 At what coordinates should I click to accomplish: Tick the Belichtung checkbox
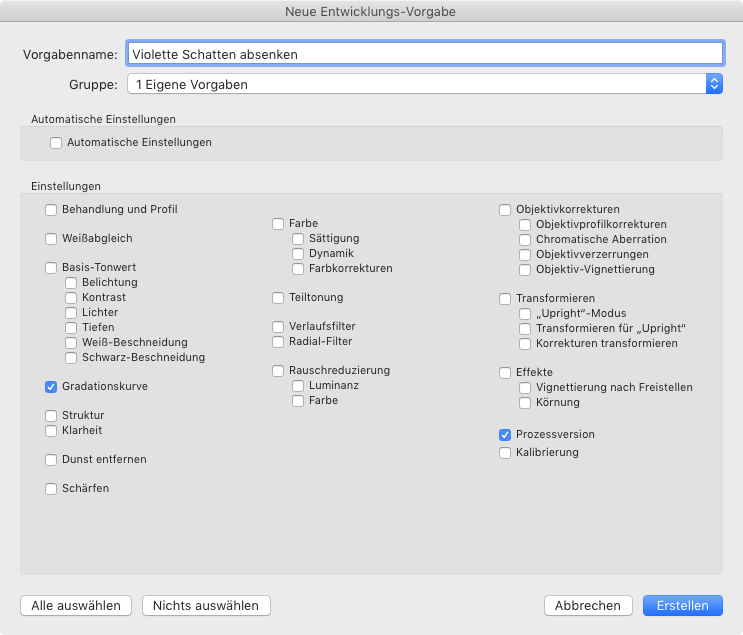pyautogui.click(x=71, y=283)
